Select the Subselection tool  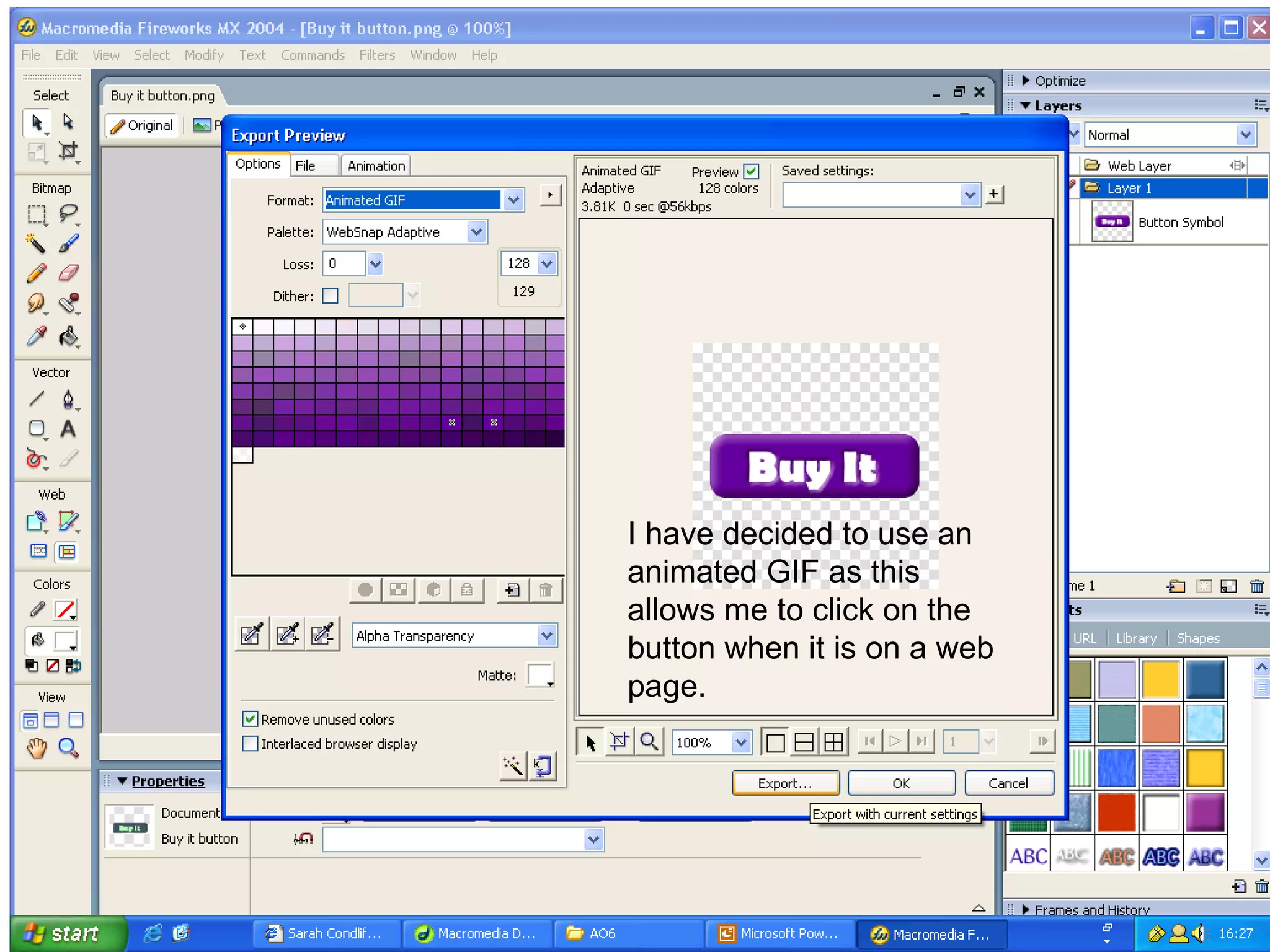(68, 122)
